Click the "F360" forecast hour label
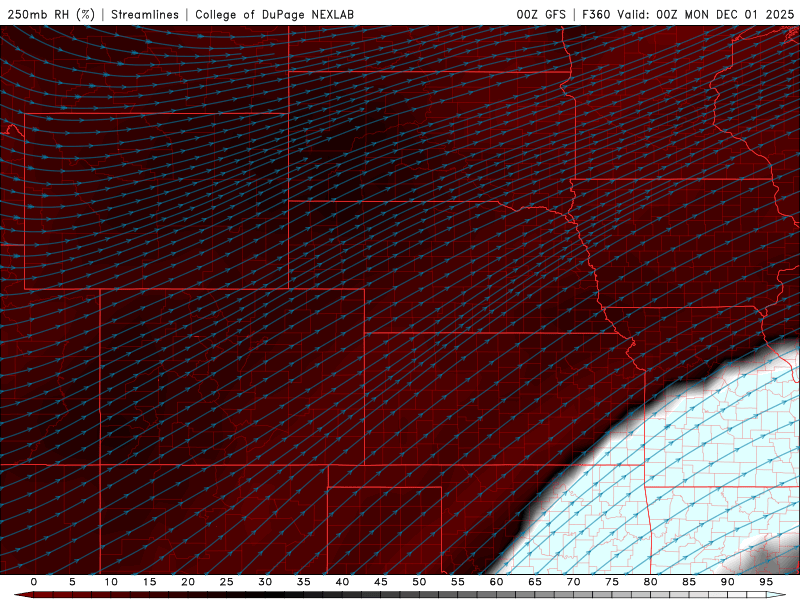The height and width of the screenshot is (600, 800). click(x=596, y=14)
